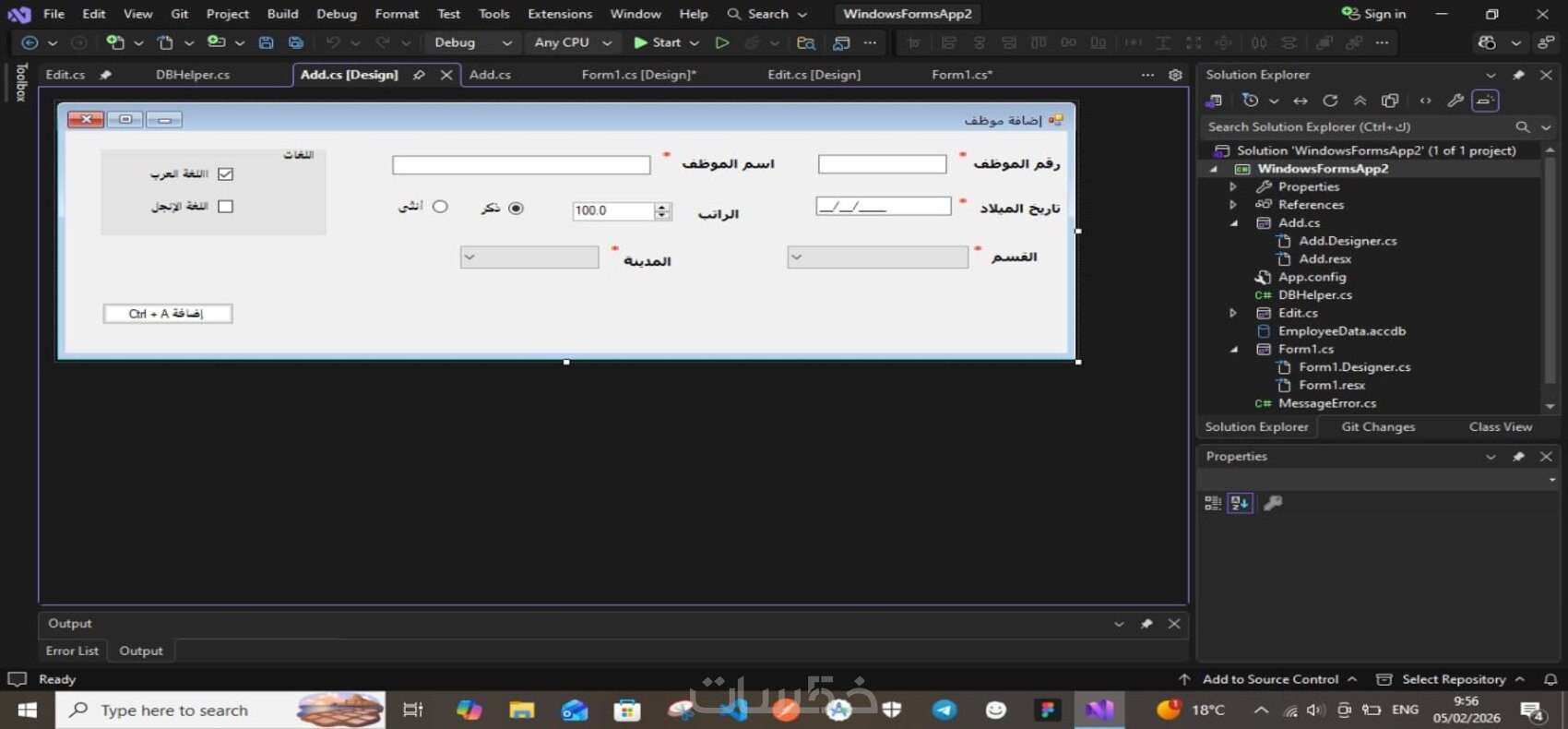Screen dimensions: 1568x729
Task: Click the Solution Explorer search magnifier
Action: [x=1523, y=127]
